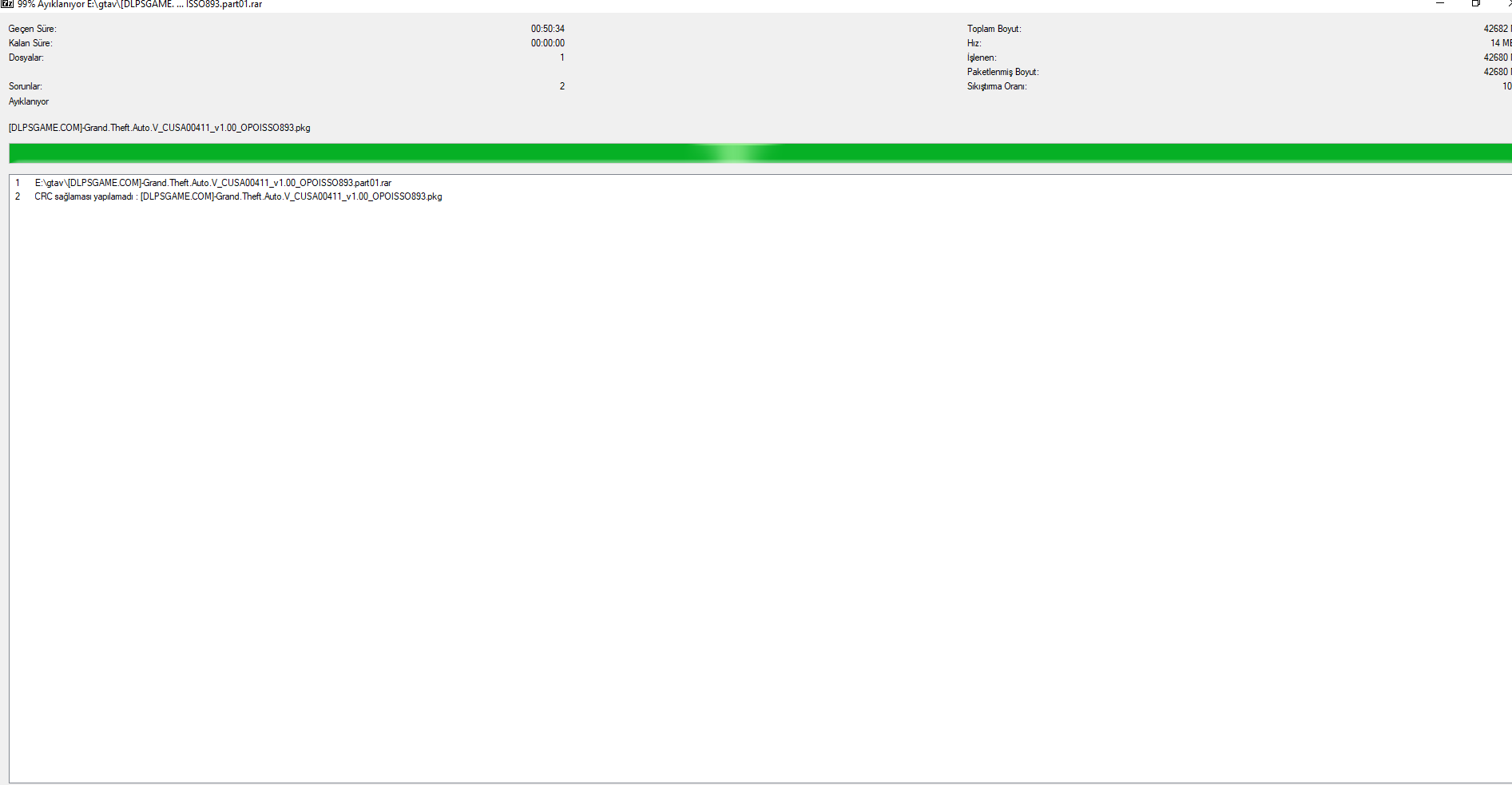Click the Dosyalar label
This screenshot has height=785, width=1512.
[x=26, y=57]
